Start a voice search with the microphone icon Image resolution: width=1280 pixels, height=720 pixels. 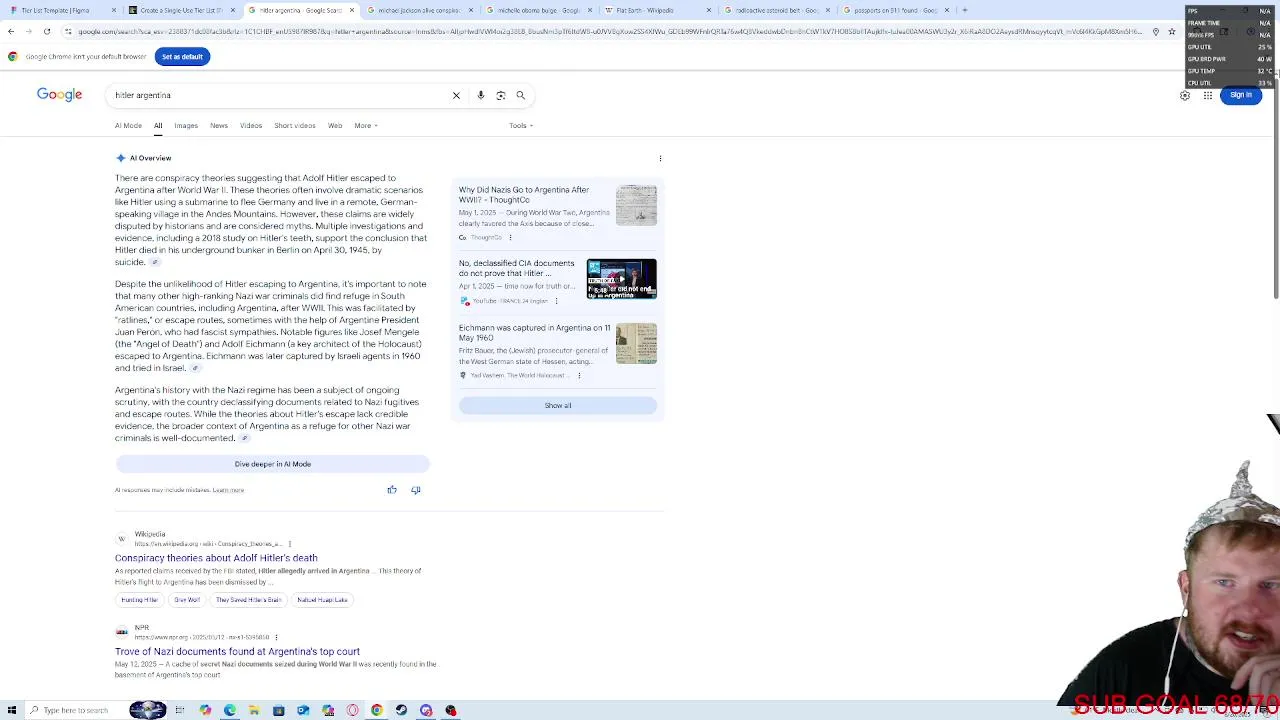point(480,95)
